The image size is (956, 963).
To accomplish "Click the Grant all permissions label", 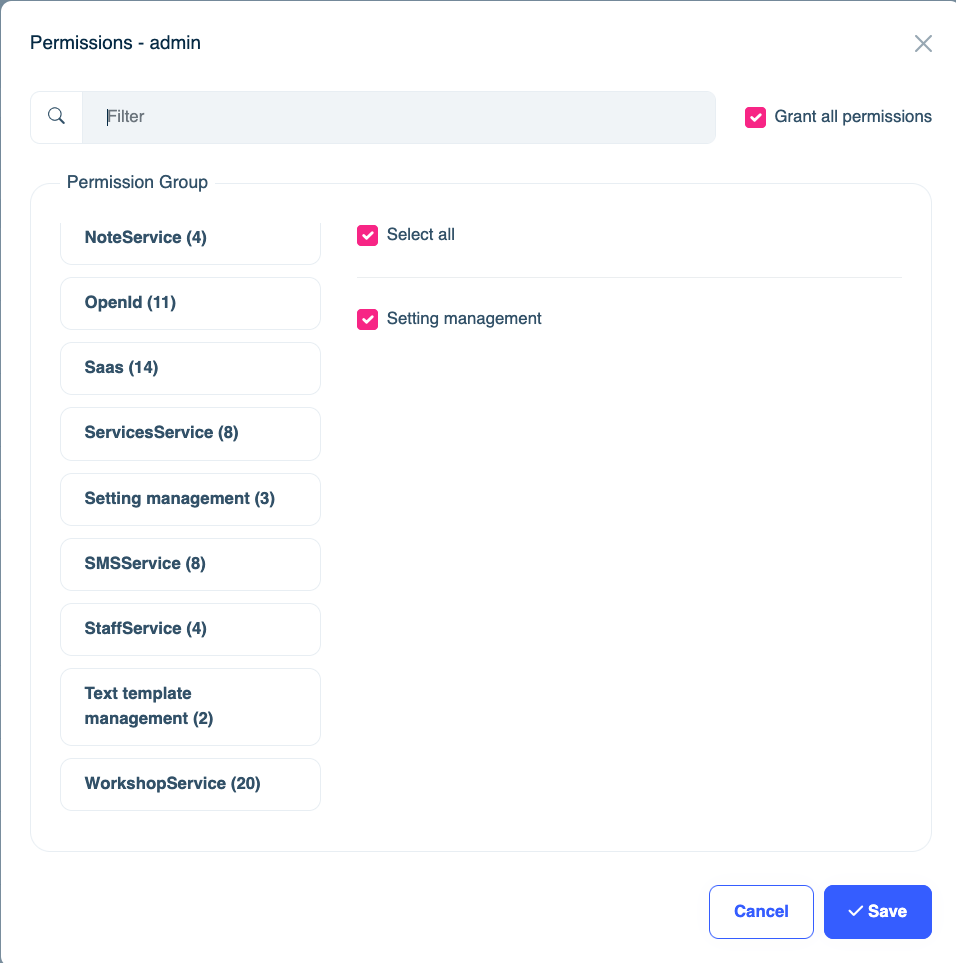I will click(853, 117).
